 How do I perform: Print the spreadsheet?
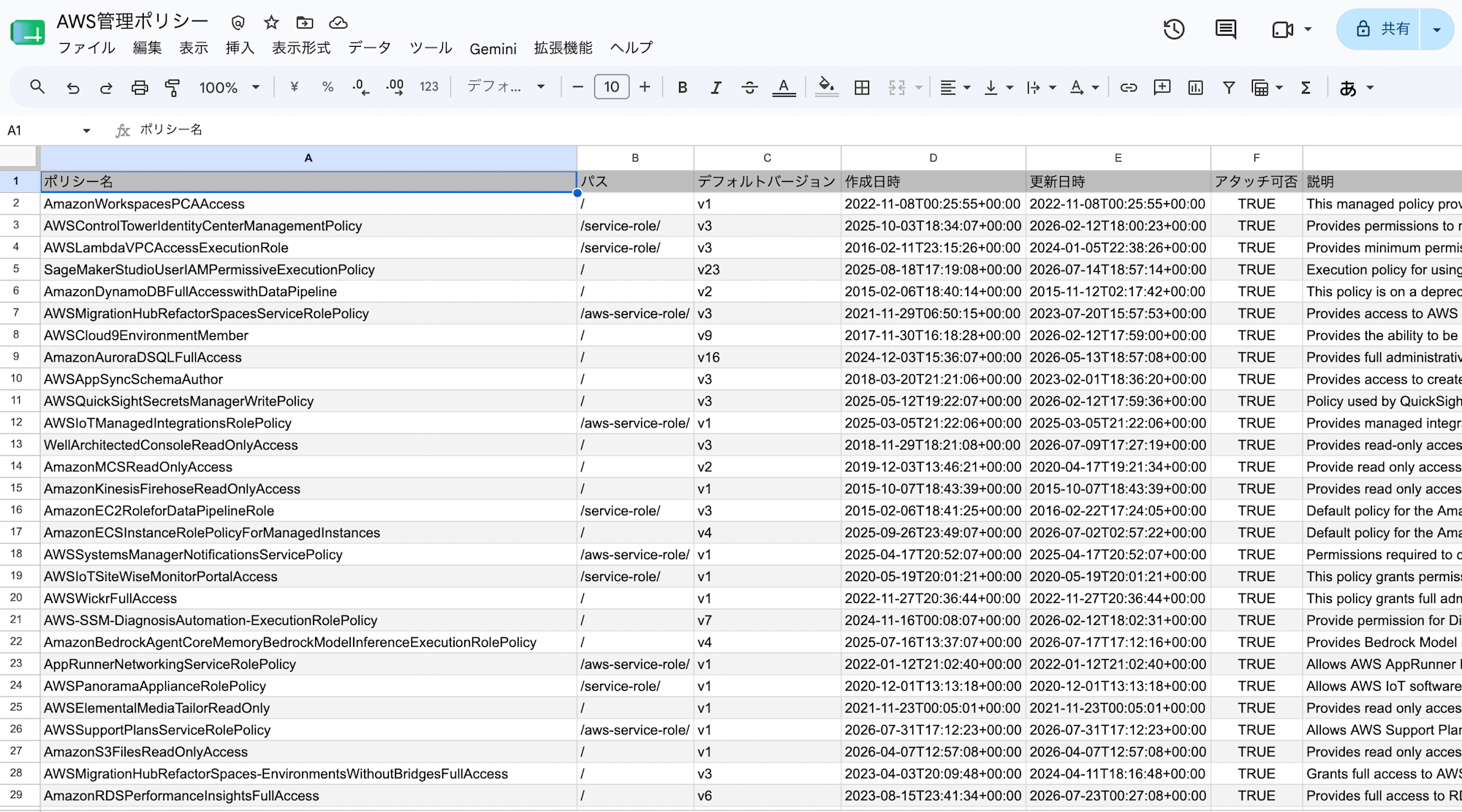140,88
